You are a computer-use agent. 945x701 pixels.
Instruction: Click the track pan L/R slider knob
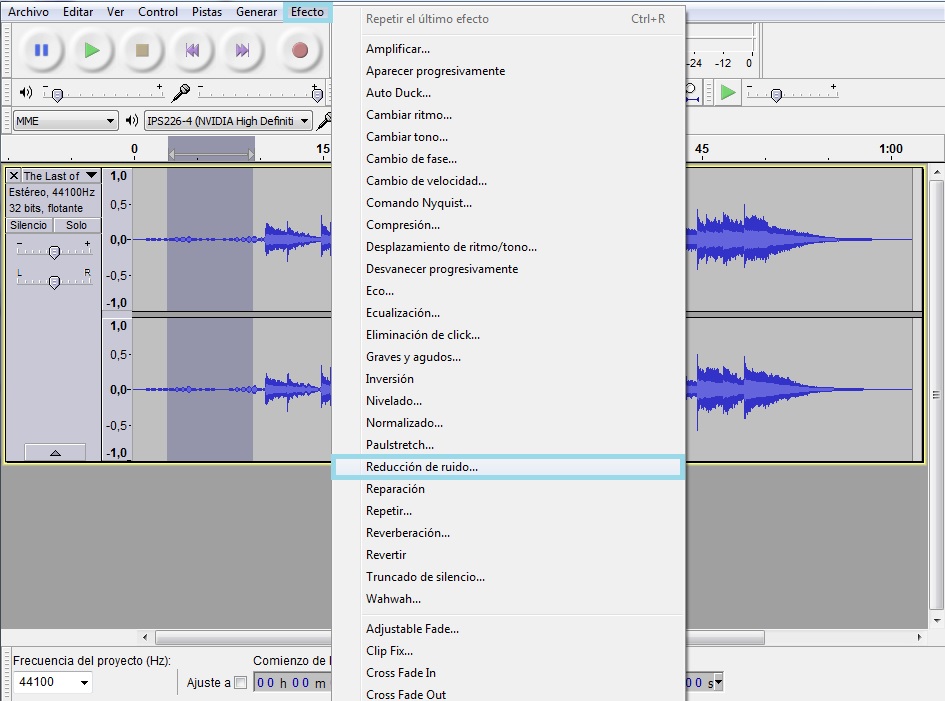54,282
